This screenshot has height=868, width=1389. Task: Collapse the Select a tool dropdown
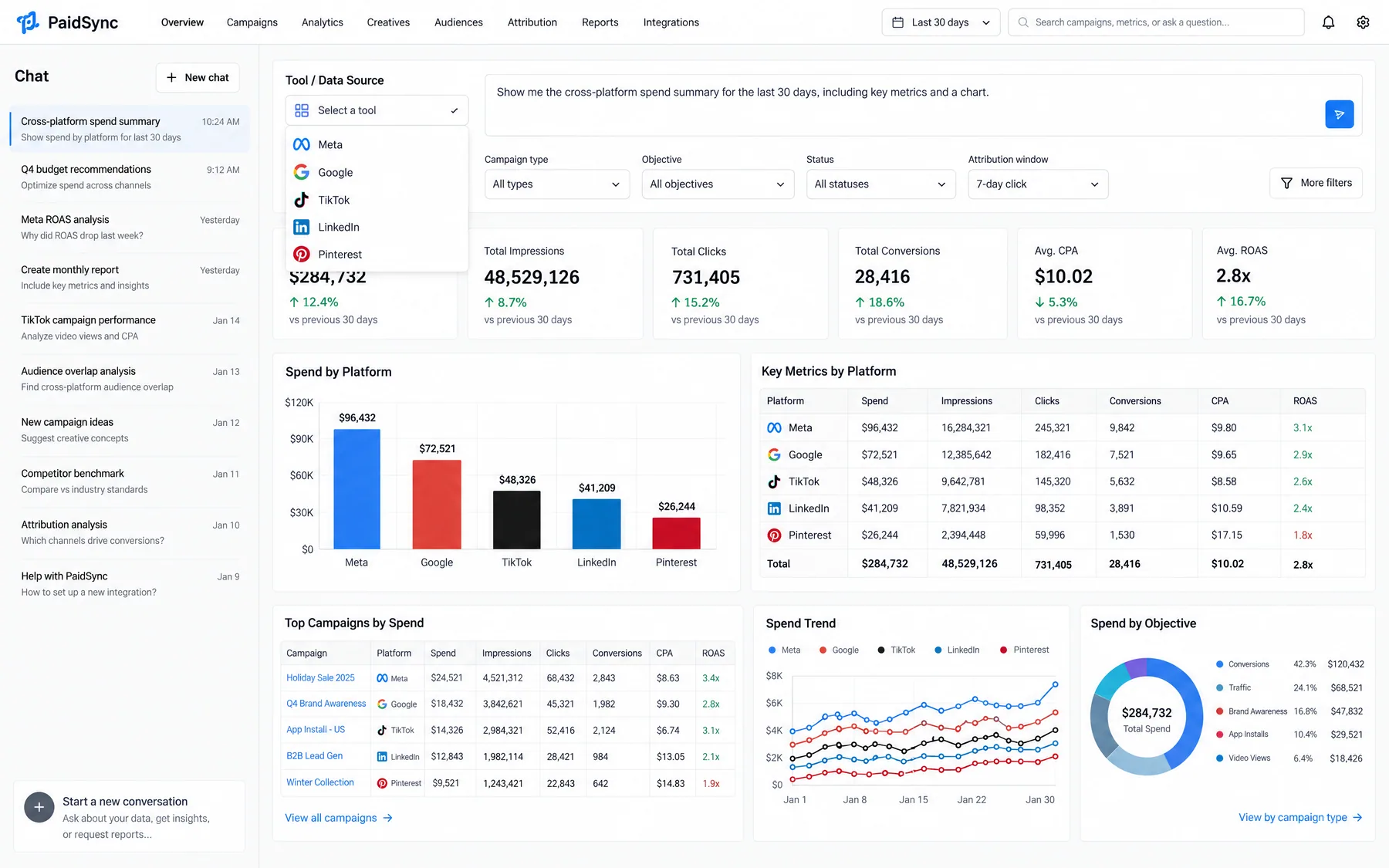(377, 110)
